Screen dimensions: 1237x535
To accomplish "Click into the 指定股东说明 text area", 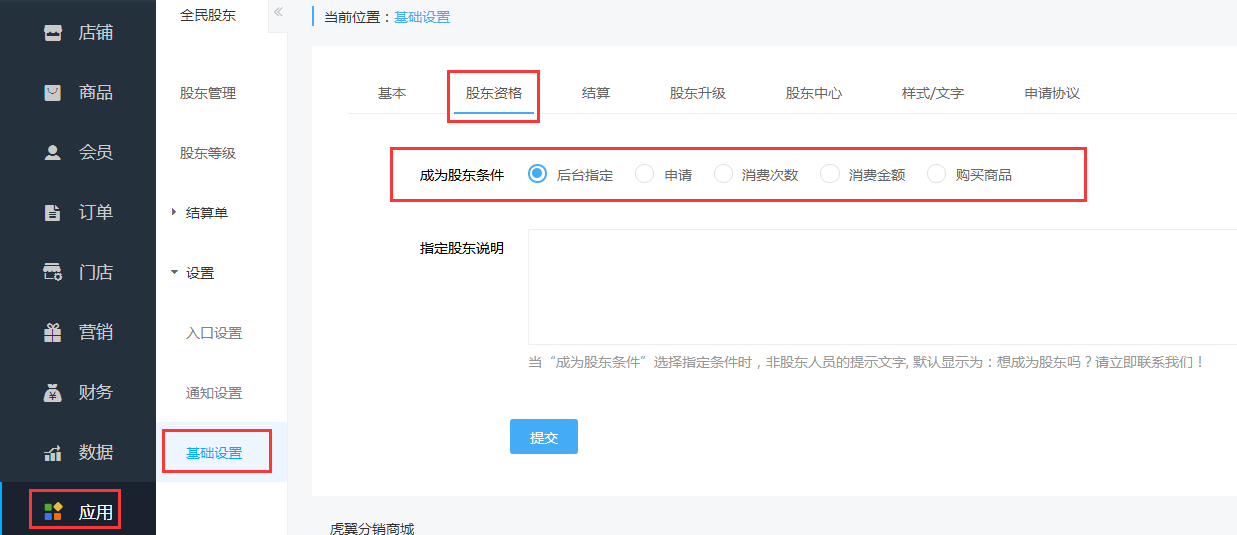I will (x=882, y=287).
